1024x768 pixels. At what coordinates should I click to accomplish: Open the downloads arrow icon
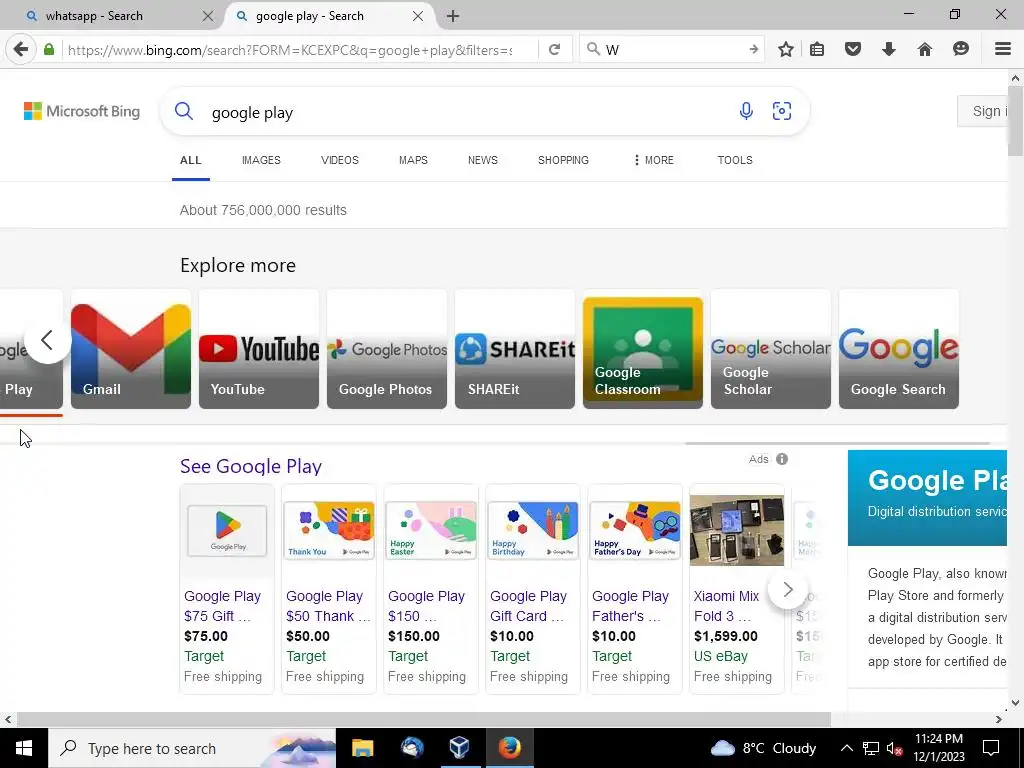click(889, 49)
